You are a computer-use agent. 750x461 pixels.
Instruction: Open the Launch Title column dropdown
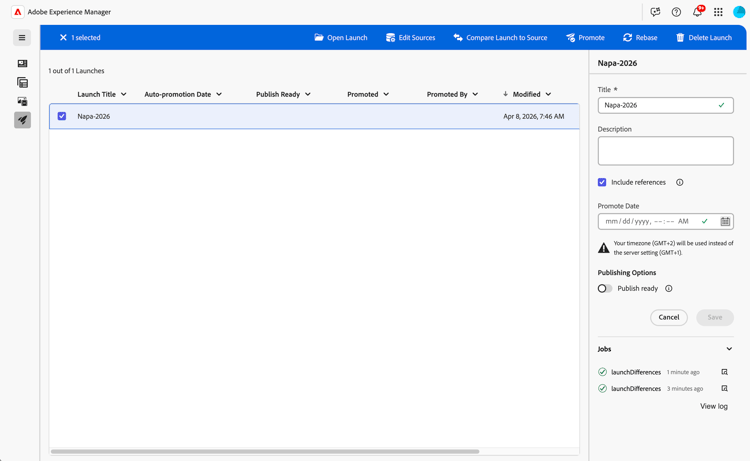pyautogui.click(x=123, y=94)
